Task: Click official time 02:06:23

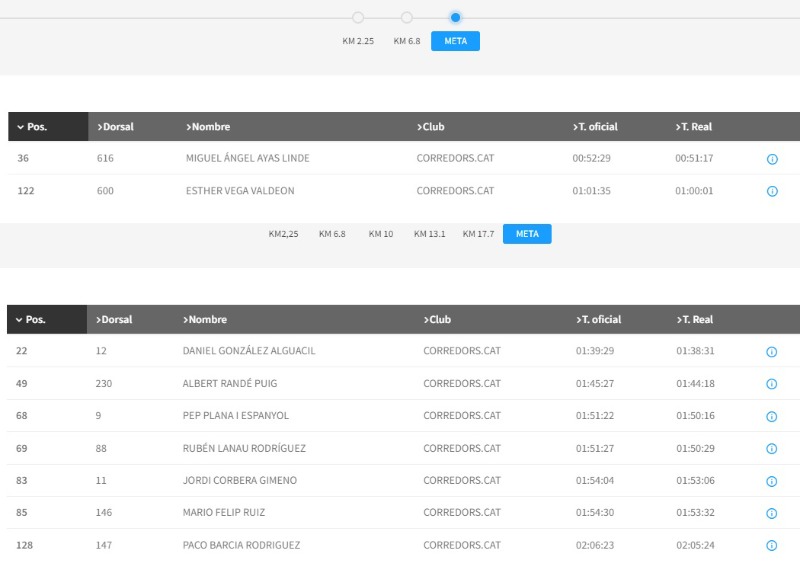Action: tap(595, 545)
